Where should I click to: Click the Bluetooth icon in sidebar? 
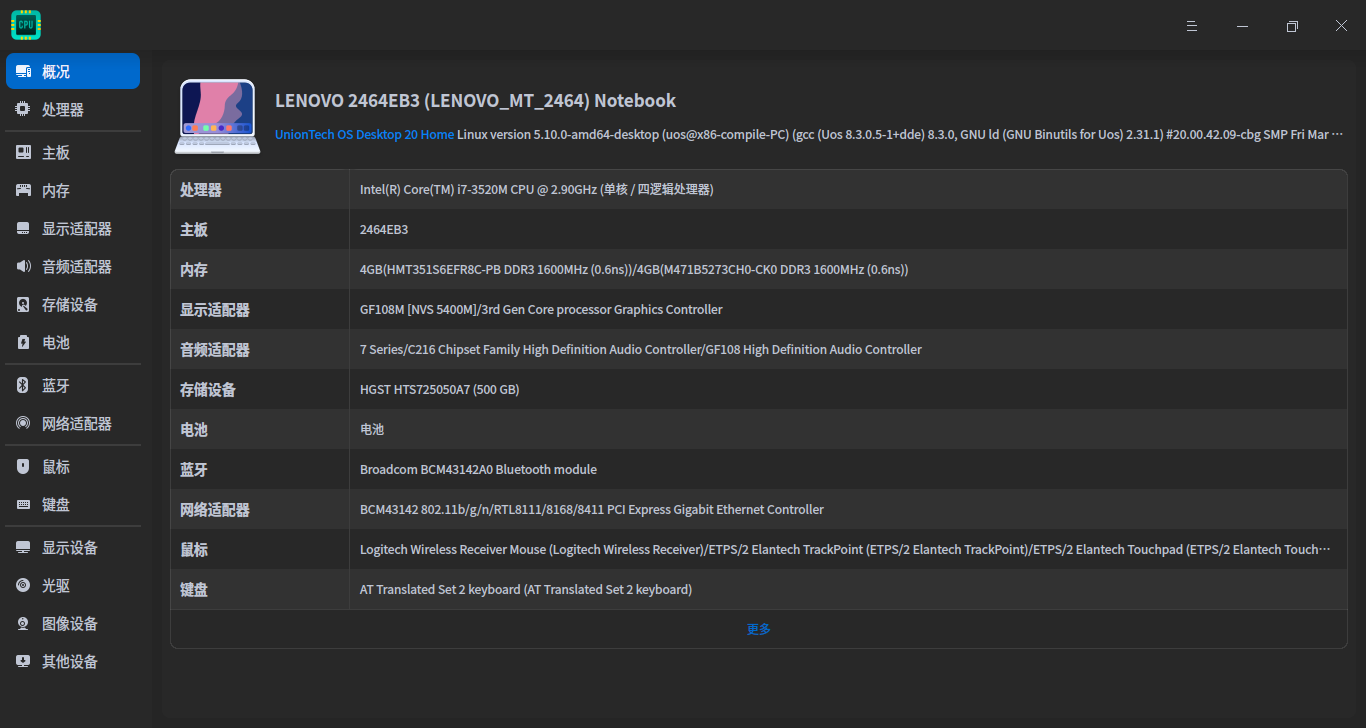pos(23,386)
